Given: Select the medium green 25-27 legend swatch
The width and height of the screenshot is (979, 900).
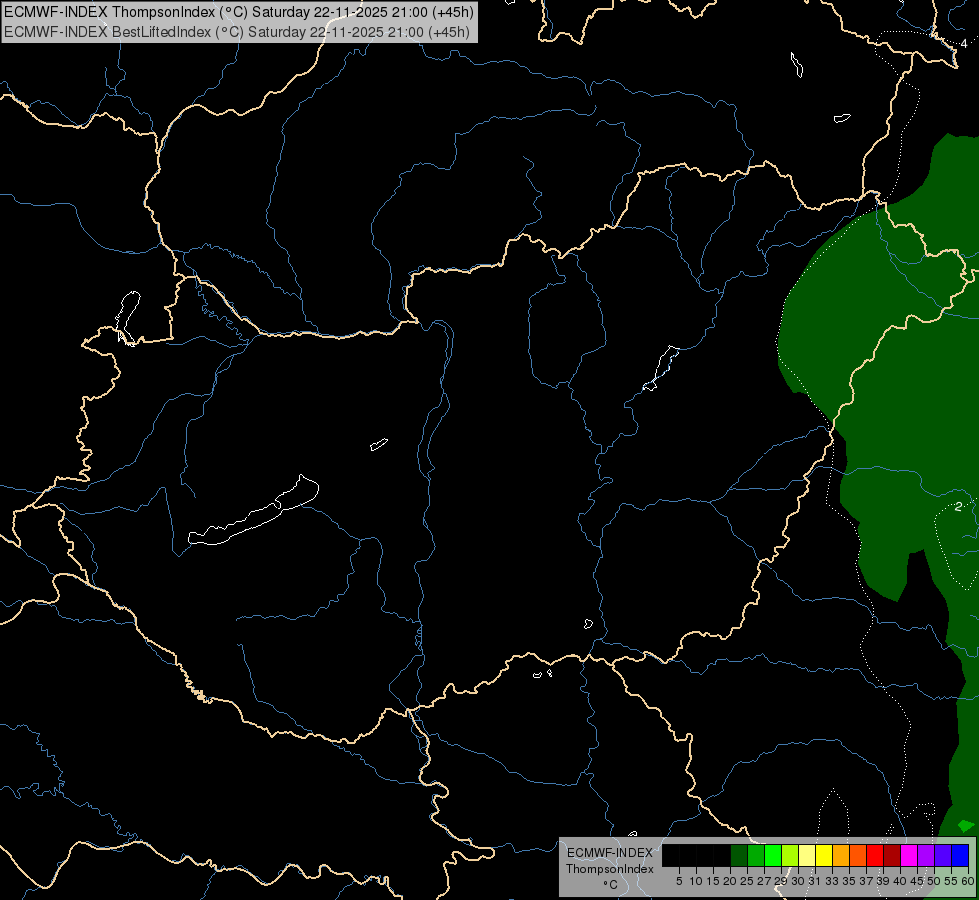Looking at the screenshot, I should [756, 855].
